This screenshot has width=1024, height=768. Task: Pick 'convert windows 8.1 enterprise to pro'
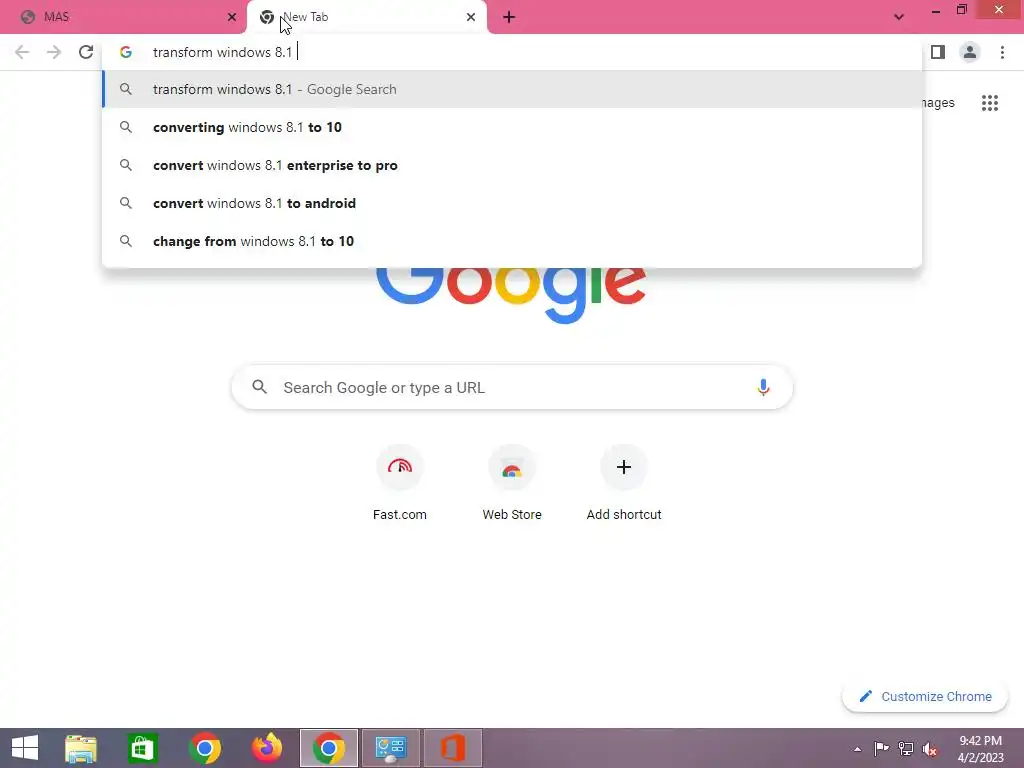pos(513,165)
